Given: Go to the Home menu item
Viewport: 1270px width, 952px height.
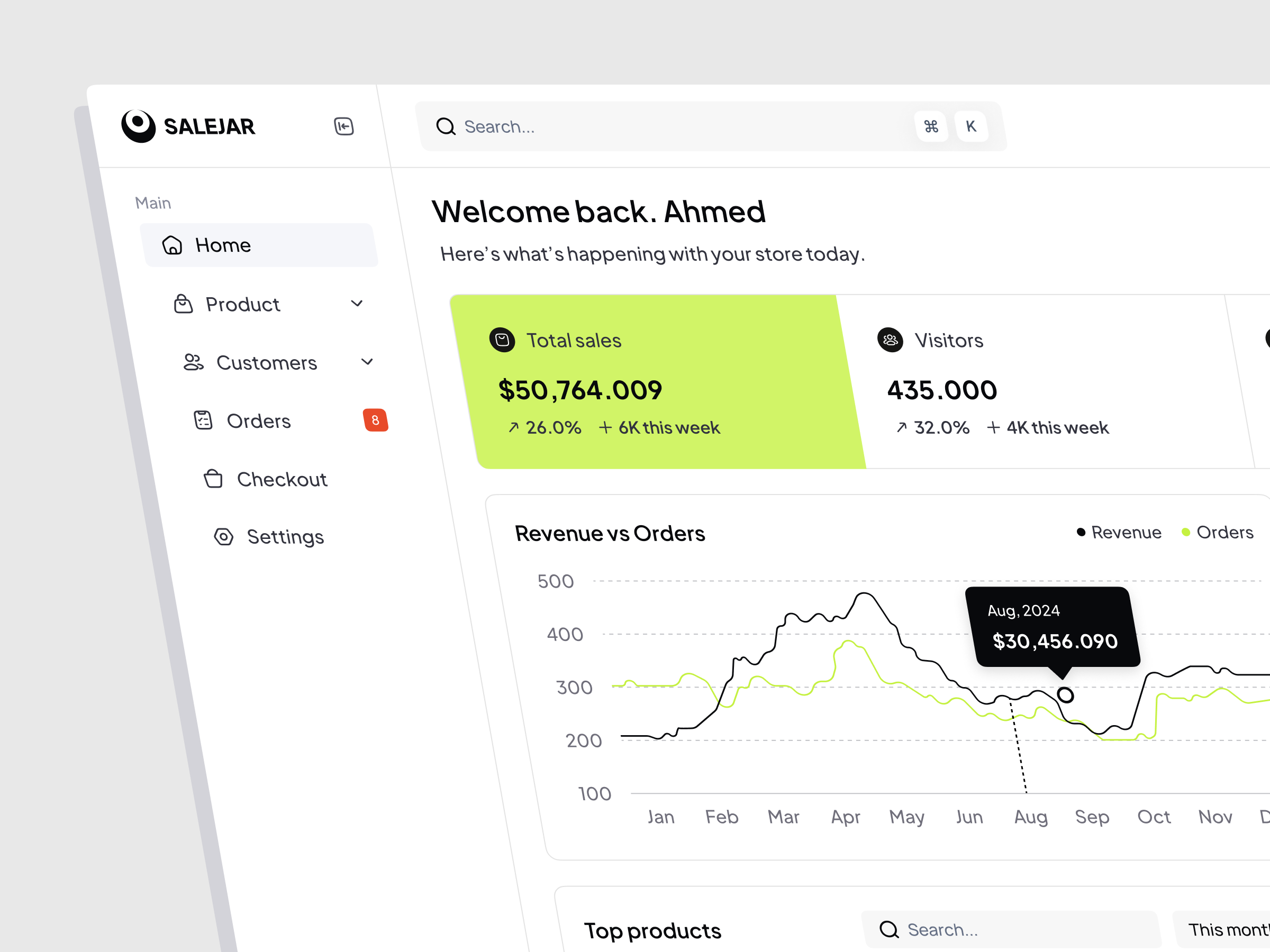Looking at the screenshot, I should (x=259, y=245).
